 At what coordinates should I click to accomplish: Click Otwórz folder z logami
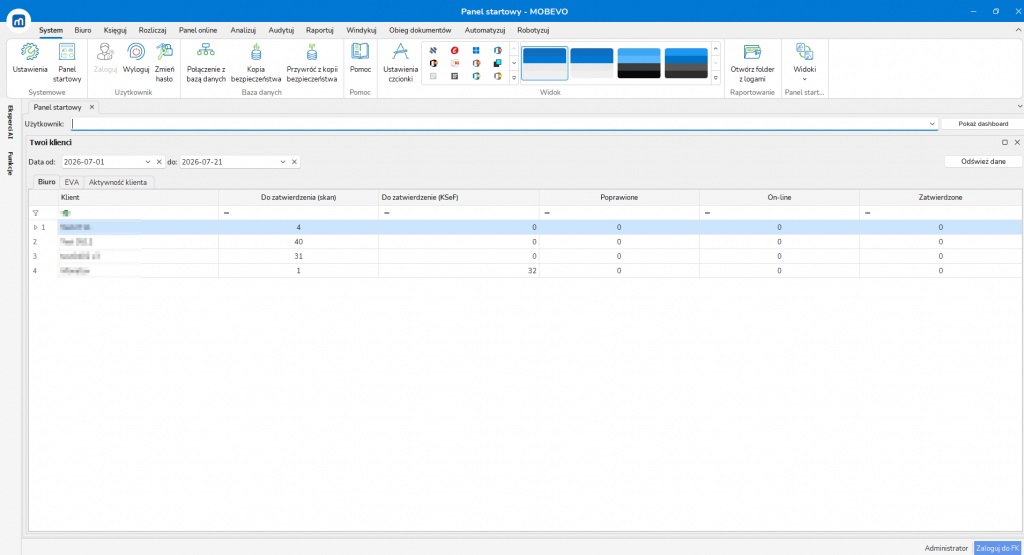752,62
